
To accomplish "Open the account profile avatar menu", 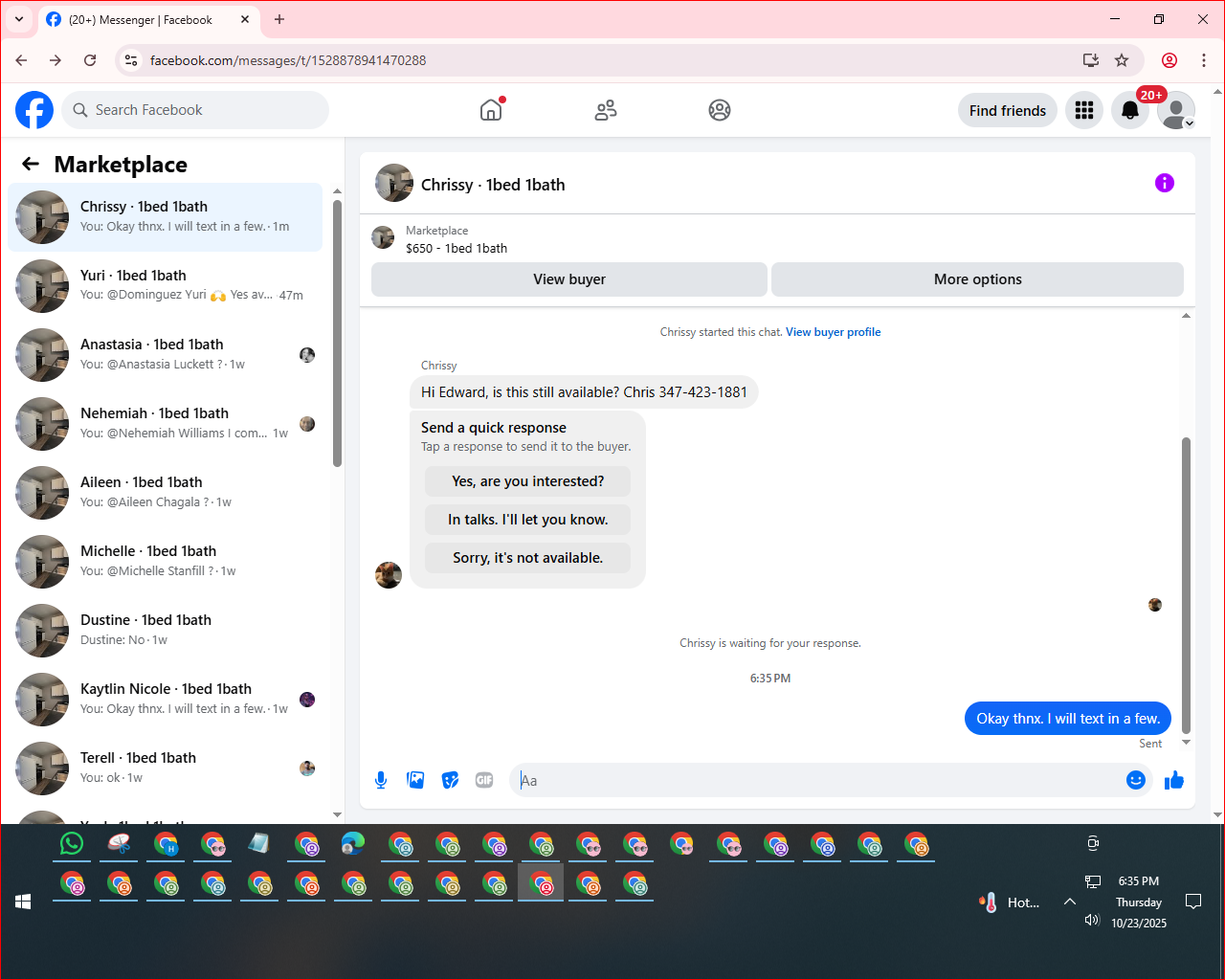I will point(1176,110).
